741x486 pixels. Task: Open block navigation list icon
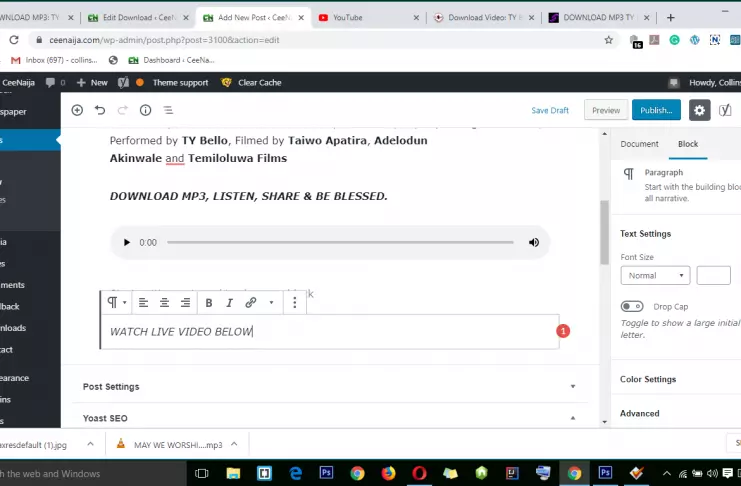[x=168, y=110]
